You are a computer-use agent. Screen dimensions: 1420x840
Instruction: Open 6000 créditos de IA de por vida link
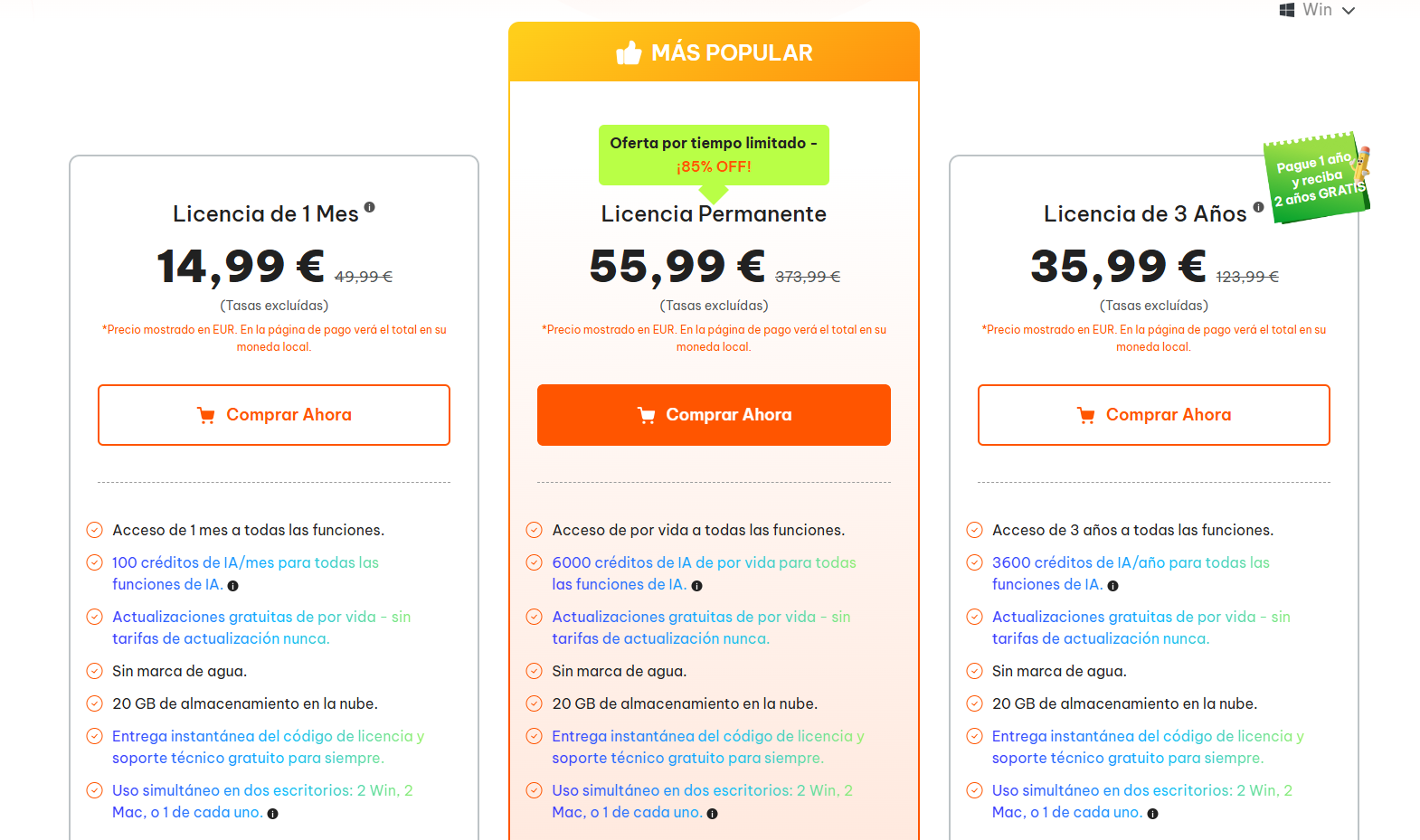tap(703, 573)
